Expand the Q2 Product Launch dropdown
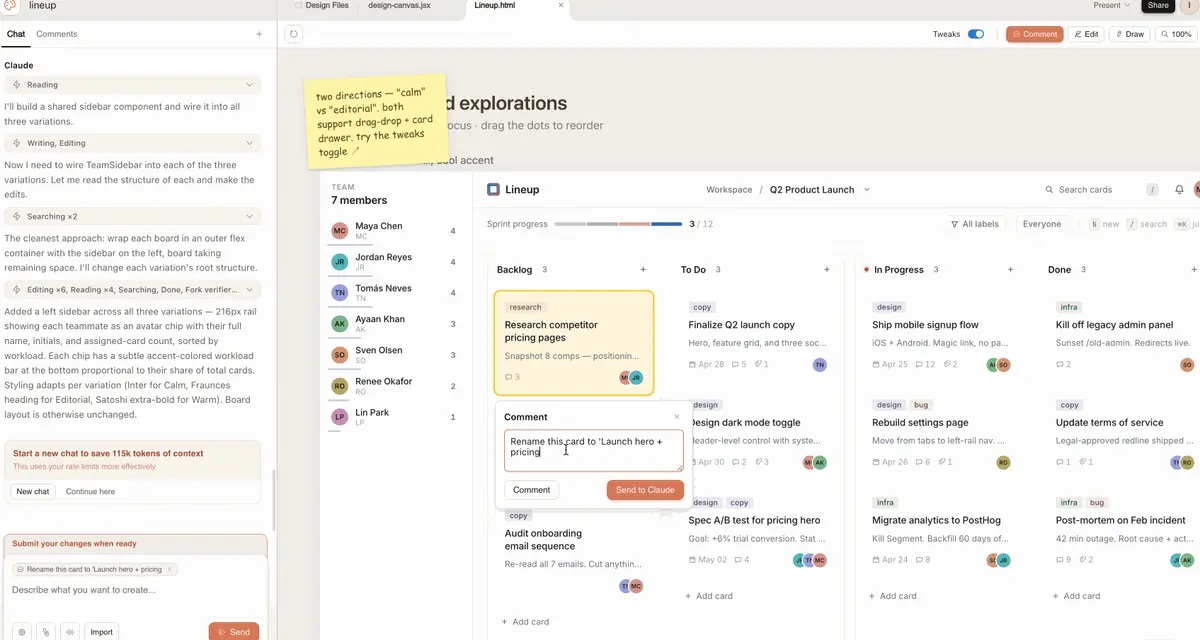The image size is (1200, 640). tap(866, 190)
